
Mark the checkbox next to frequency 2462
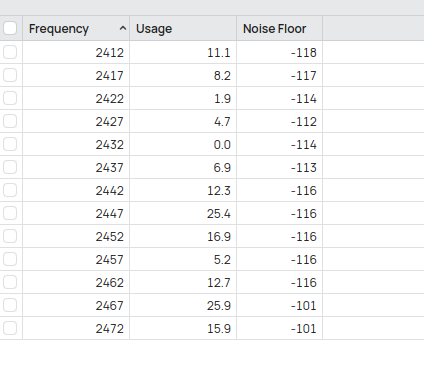[10, 282]
